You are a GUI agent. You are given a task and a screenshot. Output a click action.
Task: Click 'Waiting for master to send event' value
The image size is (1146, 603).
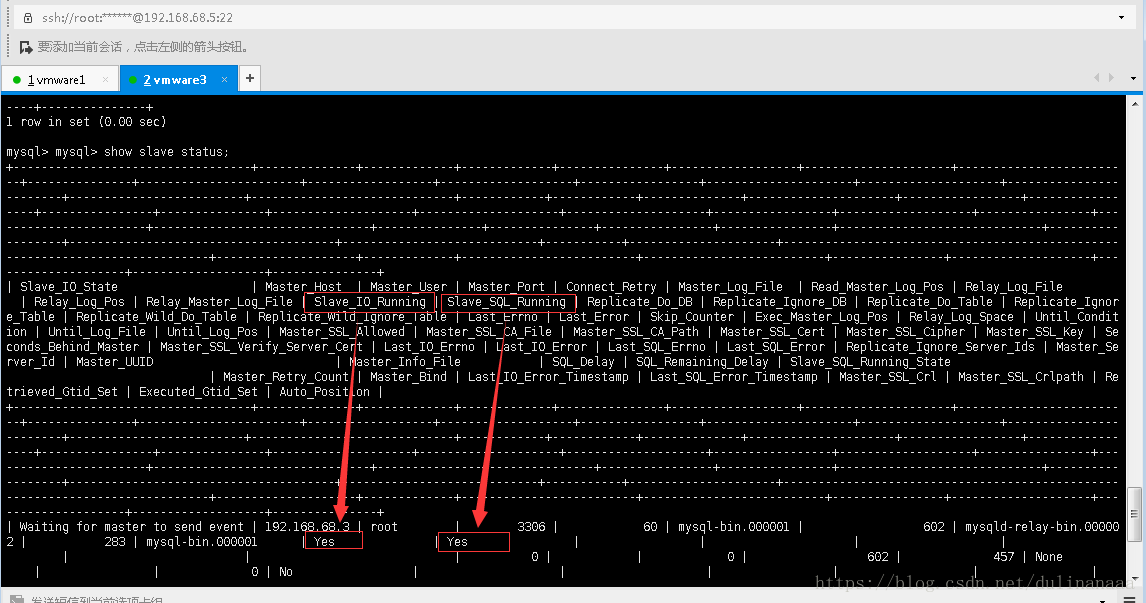click(x=132, y=526)
